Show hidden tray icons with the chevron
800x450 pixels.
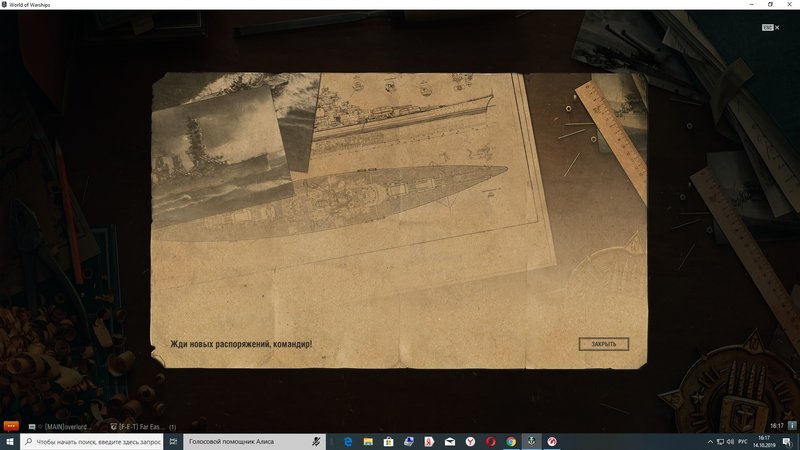[710, 442]
